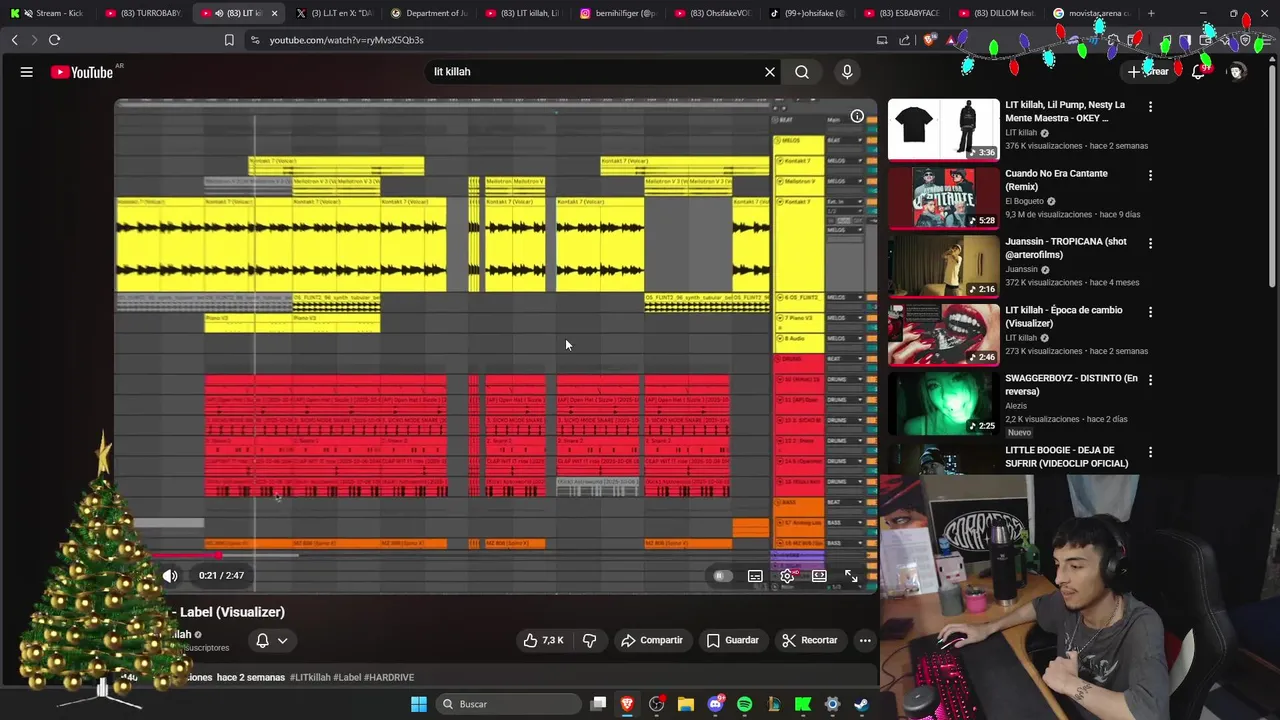Show video info card icon
The image size is (1280, 720).
[x=857, y=116]
